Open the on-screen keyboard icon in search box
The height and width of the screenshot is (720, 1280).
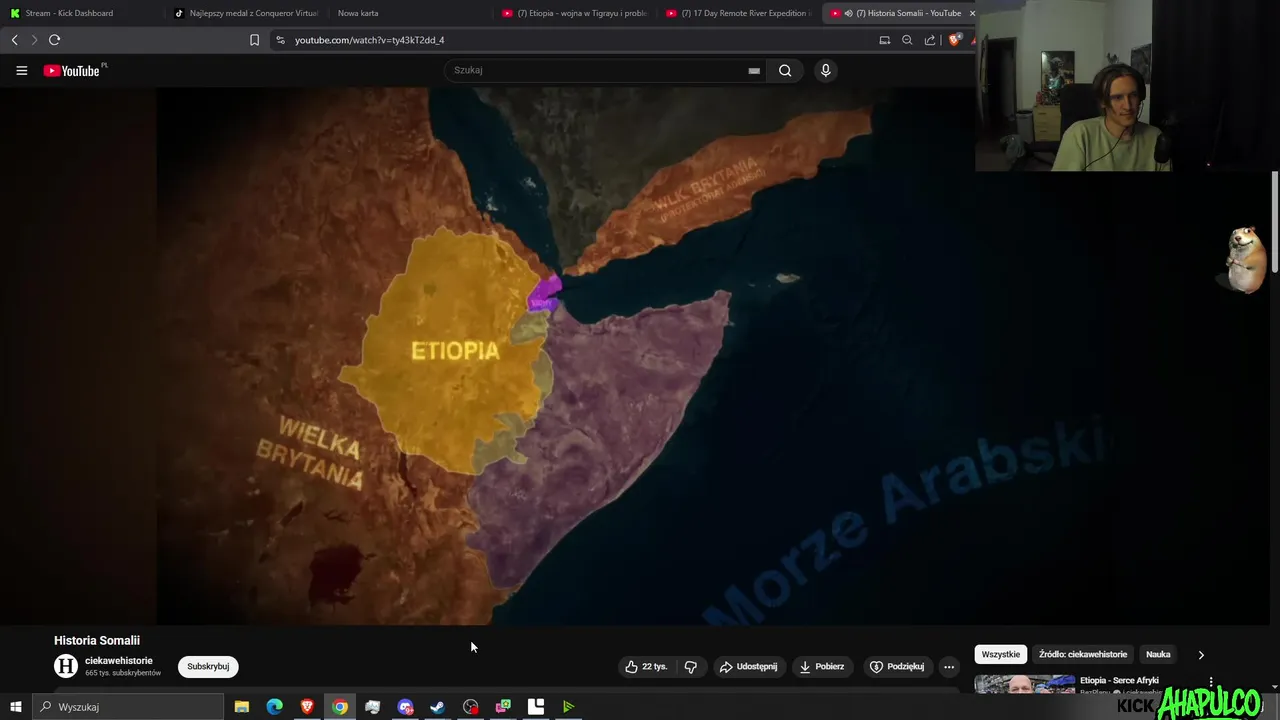754,71
